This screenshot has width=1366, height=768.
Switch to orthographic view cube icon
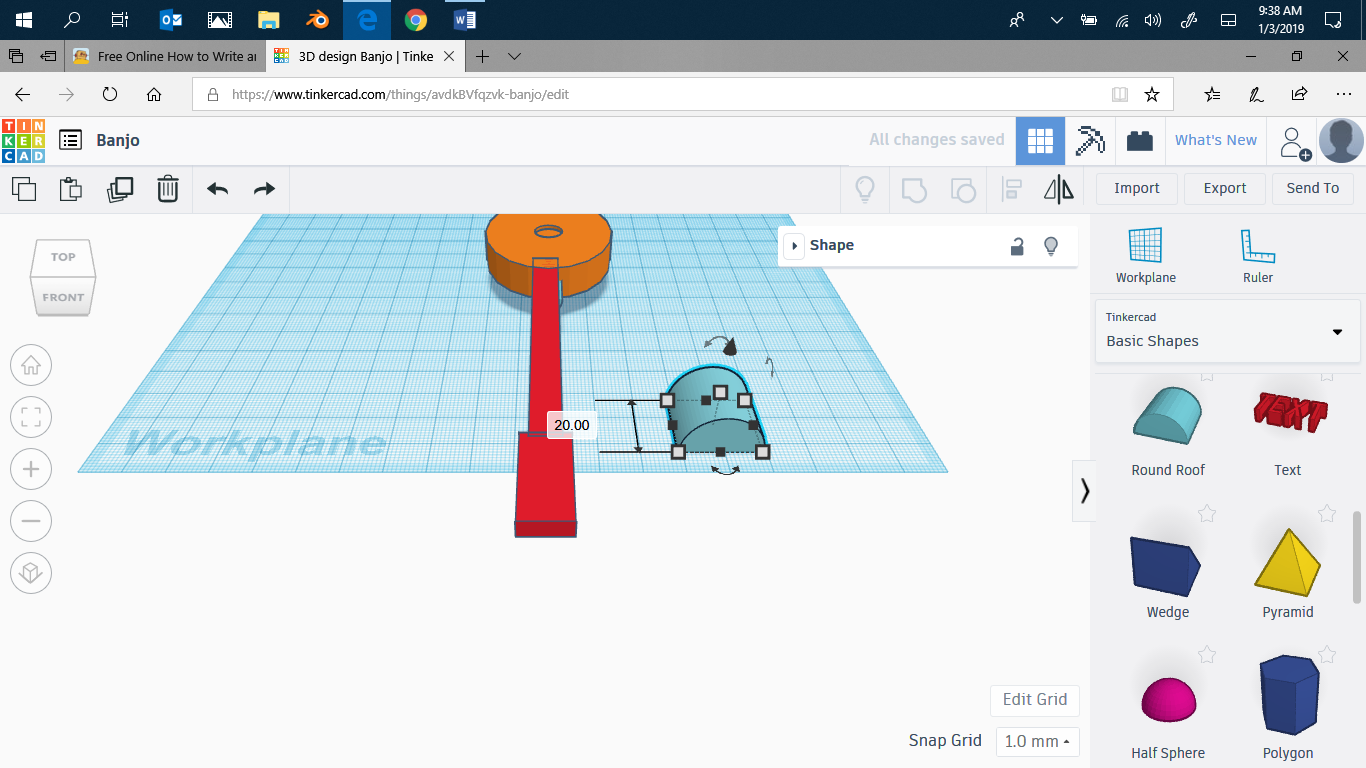coord(31,573)
